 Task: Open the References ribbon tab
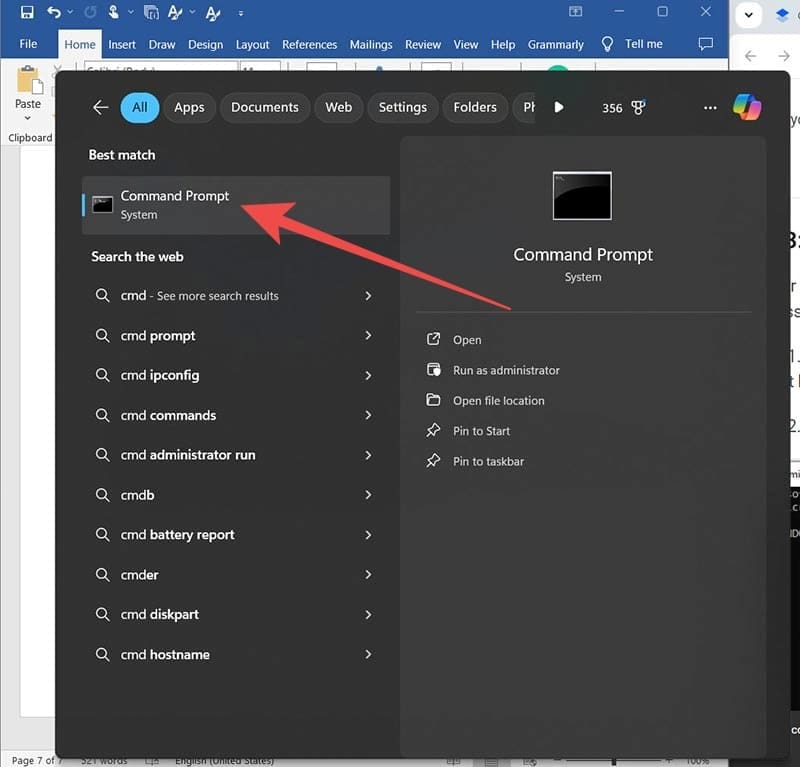(x=309, y=45)
